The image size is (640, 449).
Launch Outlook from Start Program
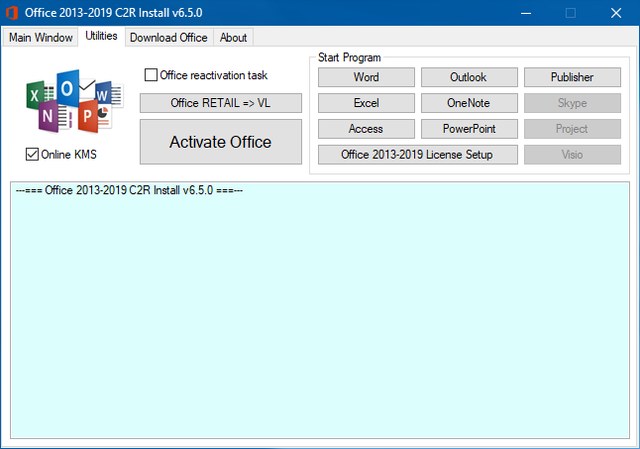468,77
